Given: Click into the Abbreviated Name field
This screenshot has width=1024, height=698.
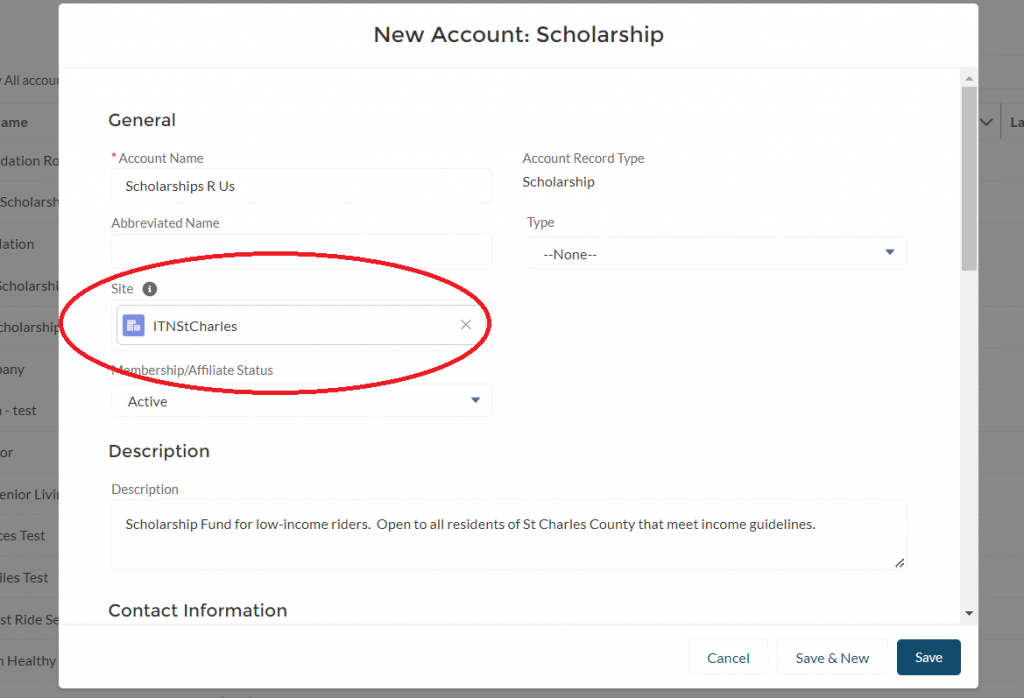Looking at the screenshot, I should [301, 251].
